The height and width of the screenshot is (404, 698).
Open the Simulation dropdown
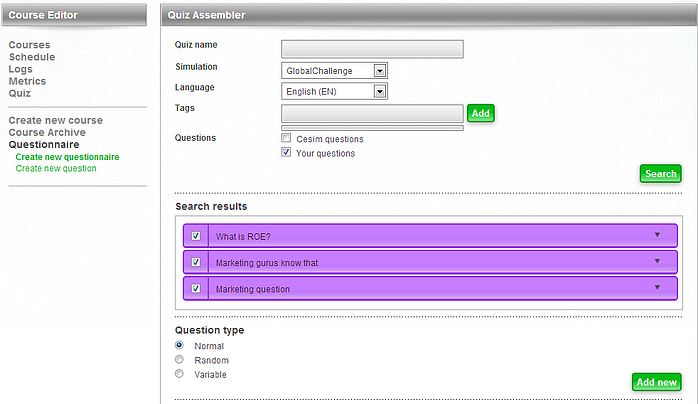[380, 71]
